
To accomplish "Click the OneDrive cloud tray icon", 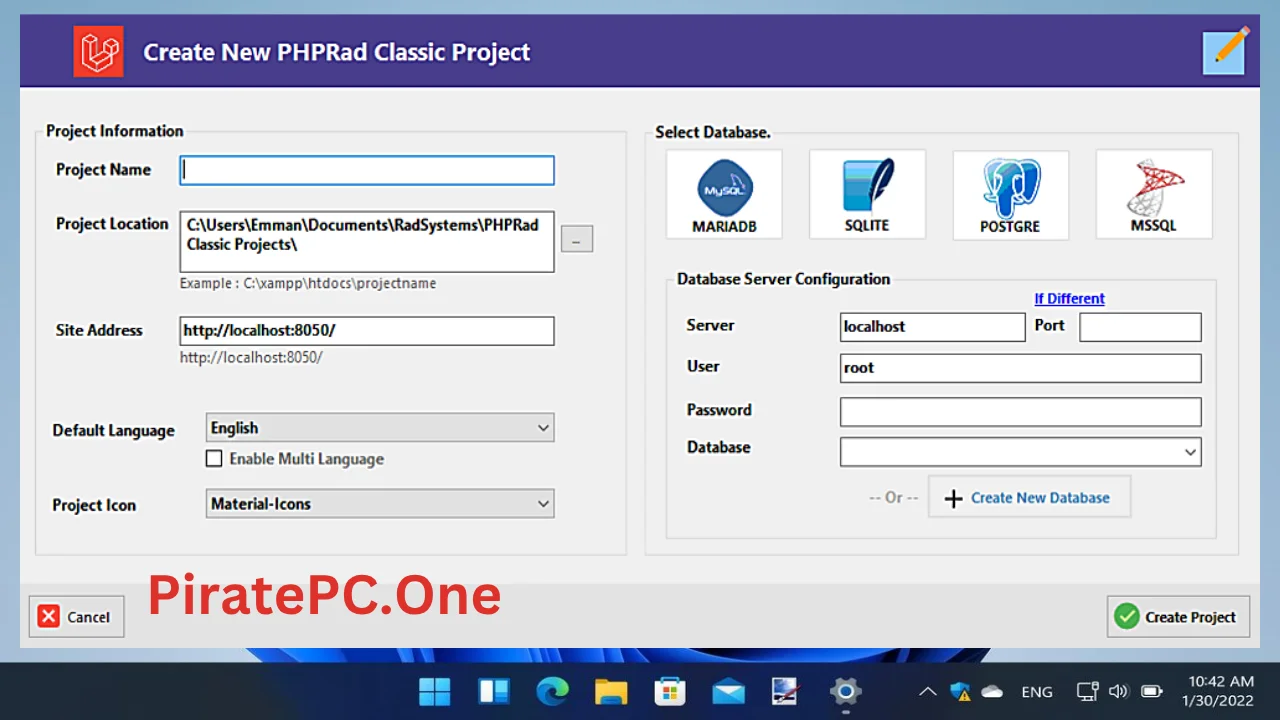I will (992, 691).
